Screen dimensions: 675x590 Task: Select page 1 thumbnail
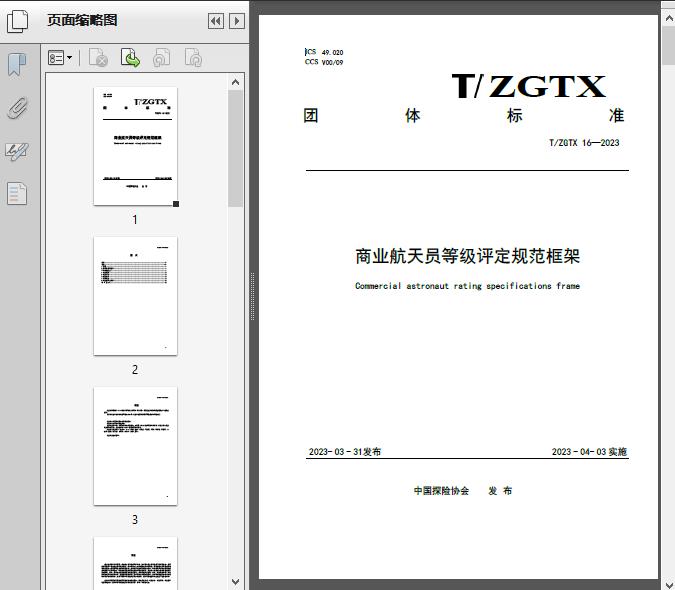coord(135,146)
